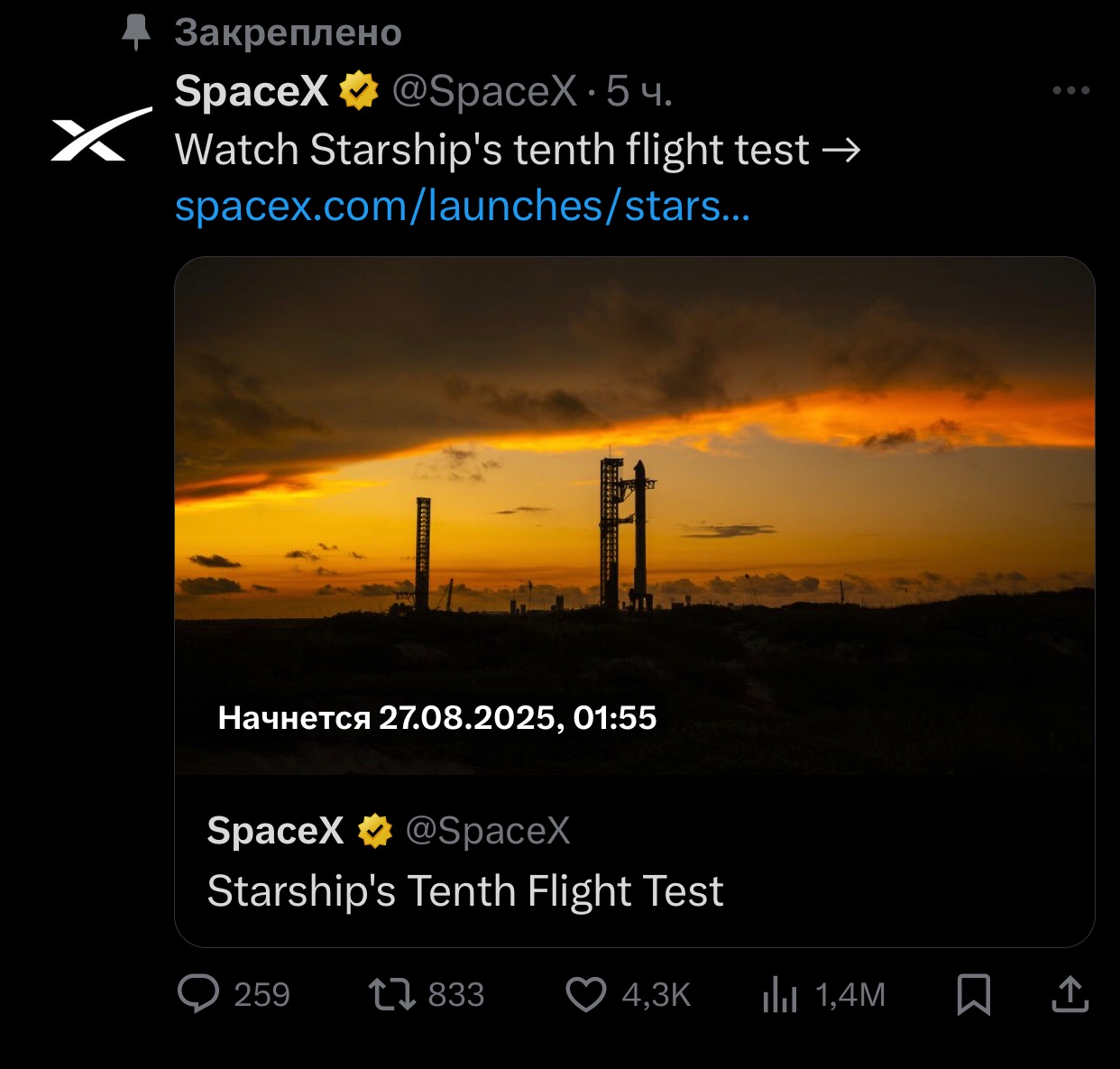Open the three-dot more options menu
The width and height of the screenshot is (1120, 1069).
tap(1071, 90)
